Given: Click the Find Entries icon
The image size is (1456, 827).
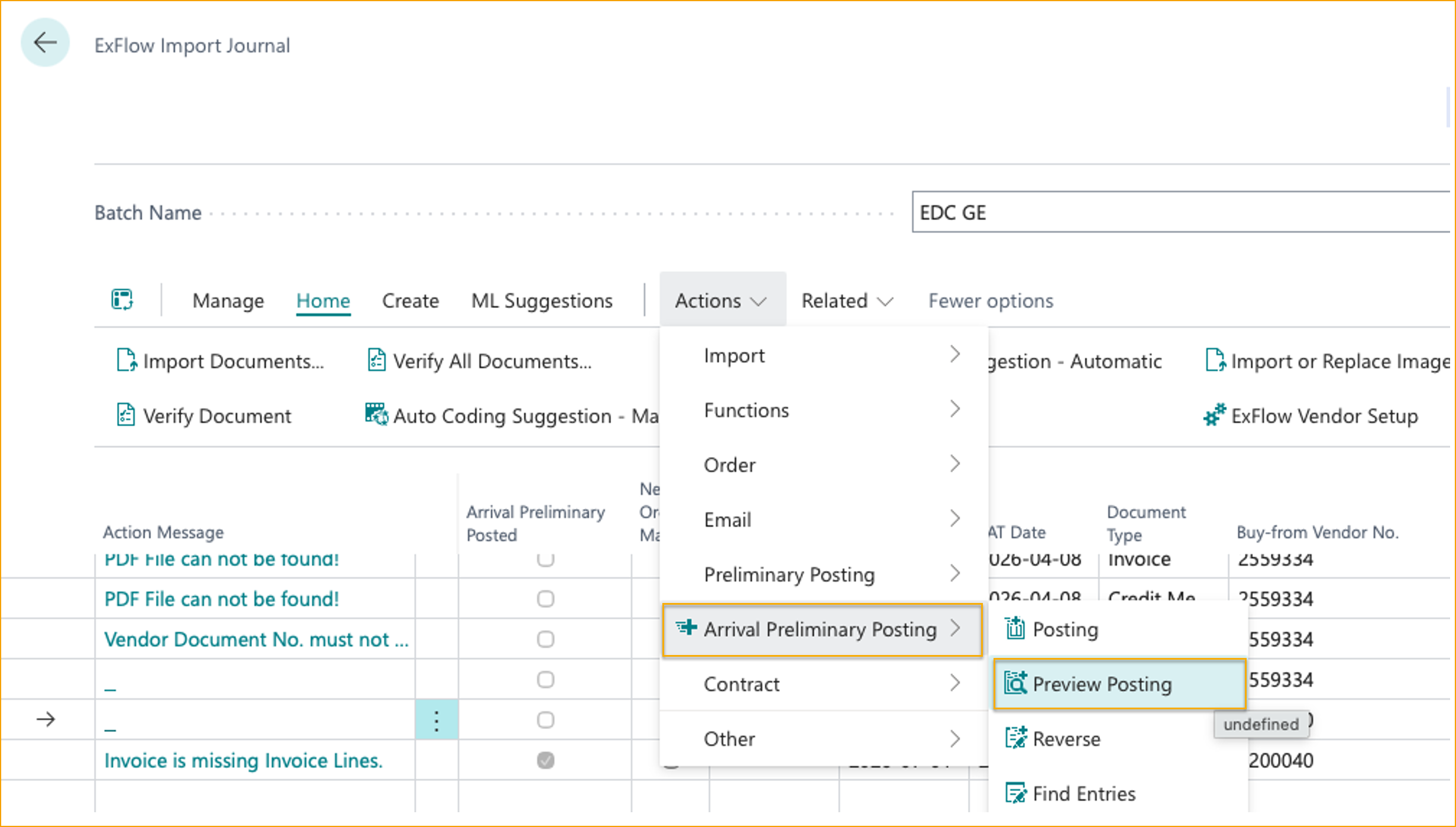Looking at the screenshot, I should pyautogui.click(x=1016, y=793).
